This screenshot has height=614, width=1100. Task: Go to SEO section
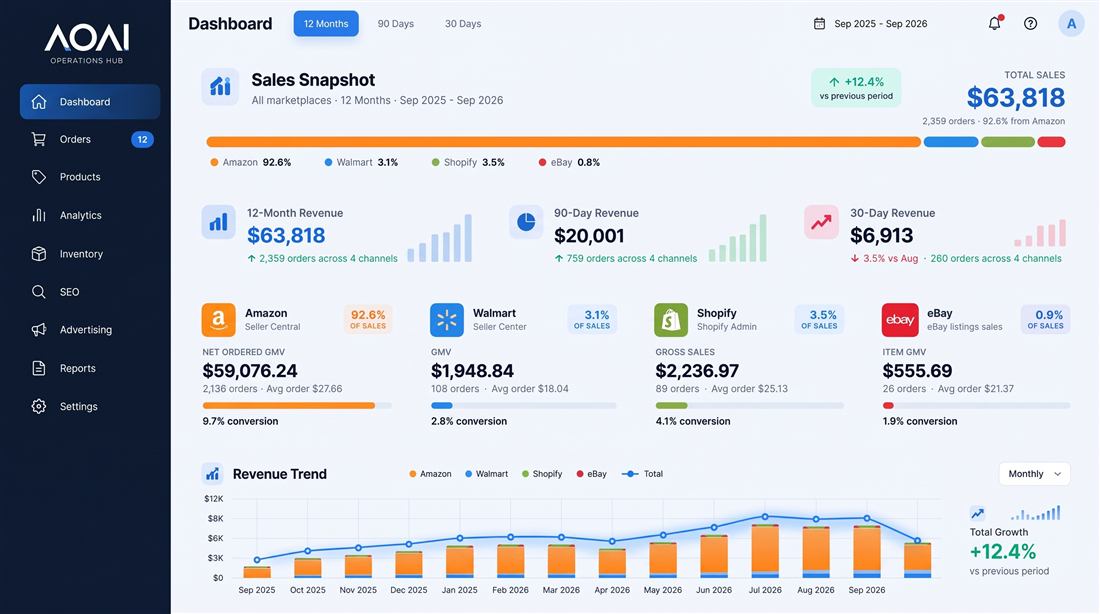pos(90,291)
